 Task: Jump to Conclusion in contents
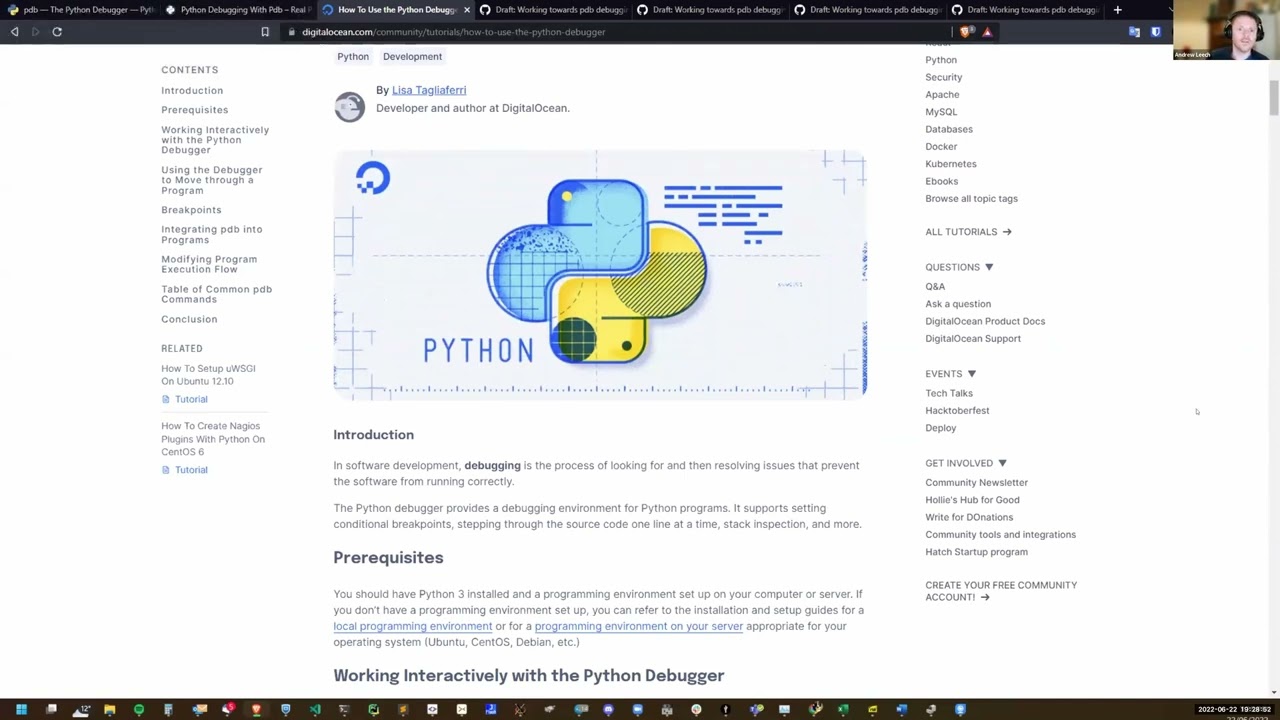[x=189, y=319]
